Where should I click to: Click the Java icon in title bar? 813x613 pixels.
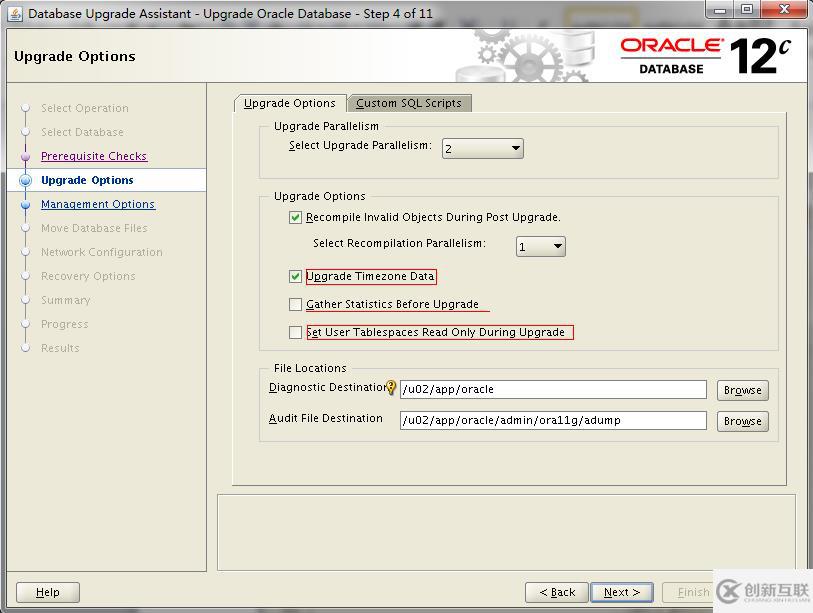click(x=15, y=13)
